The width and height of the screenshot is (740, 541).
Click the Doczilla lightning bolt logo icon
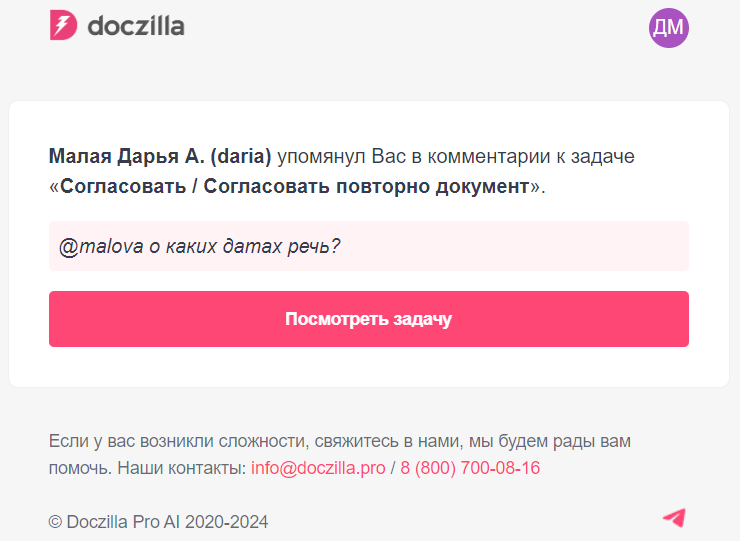pyautogui.click(x=63, y=26)
